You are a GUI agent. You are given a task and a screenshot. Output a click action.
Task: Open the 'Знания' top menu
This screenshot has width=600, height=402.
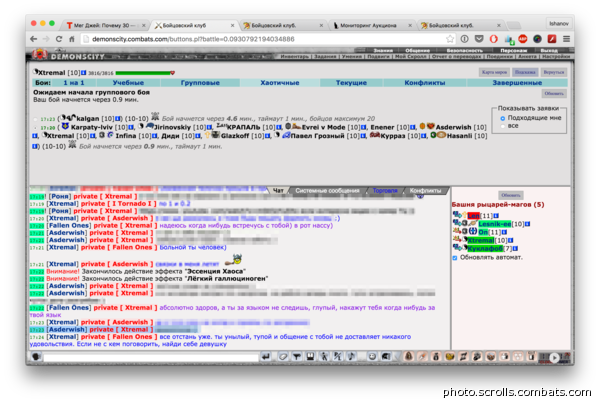tap(383, 50)
